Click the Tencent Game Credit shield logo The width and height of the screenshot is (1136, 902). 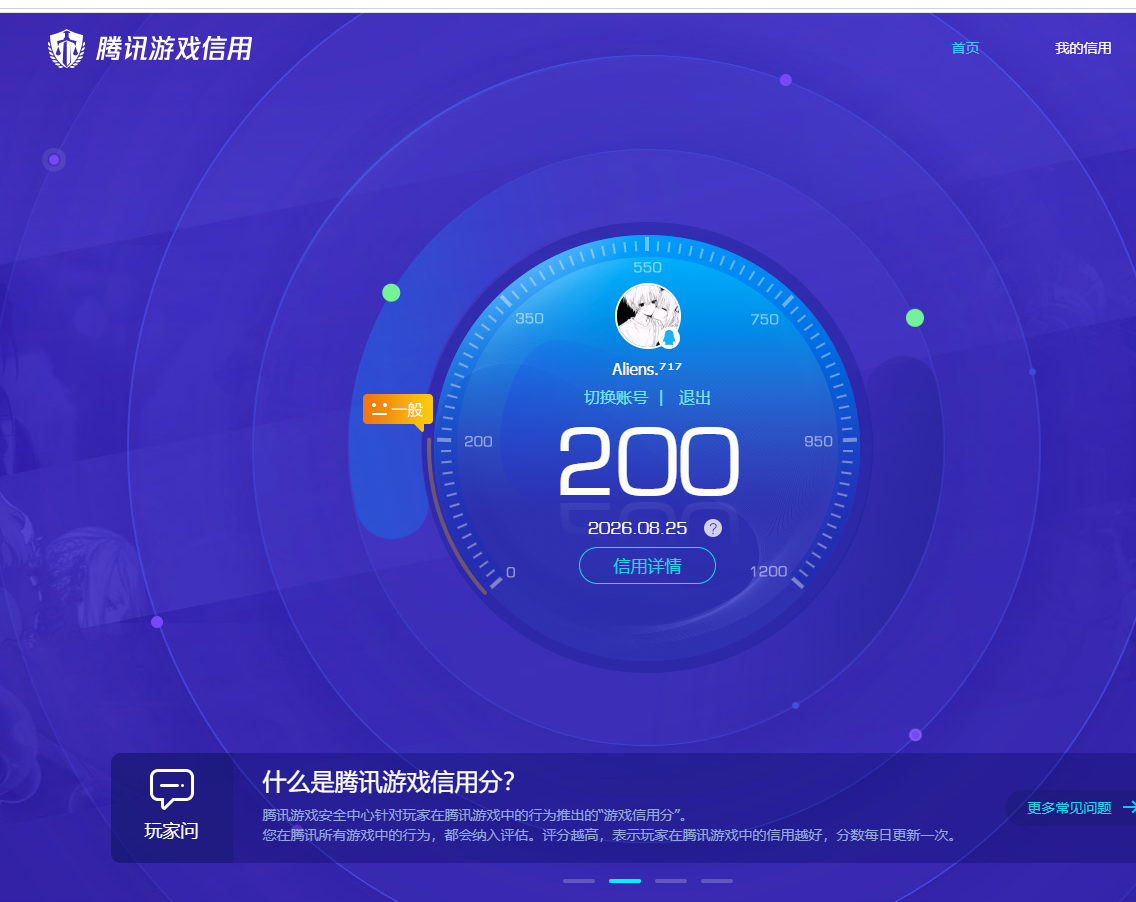coord(66,49)
